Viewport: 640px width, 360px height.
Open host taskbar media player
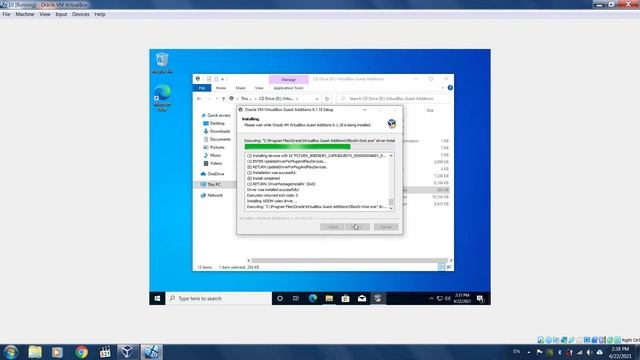(x=57, y=352)
